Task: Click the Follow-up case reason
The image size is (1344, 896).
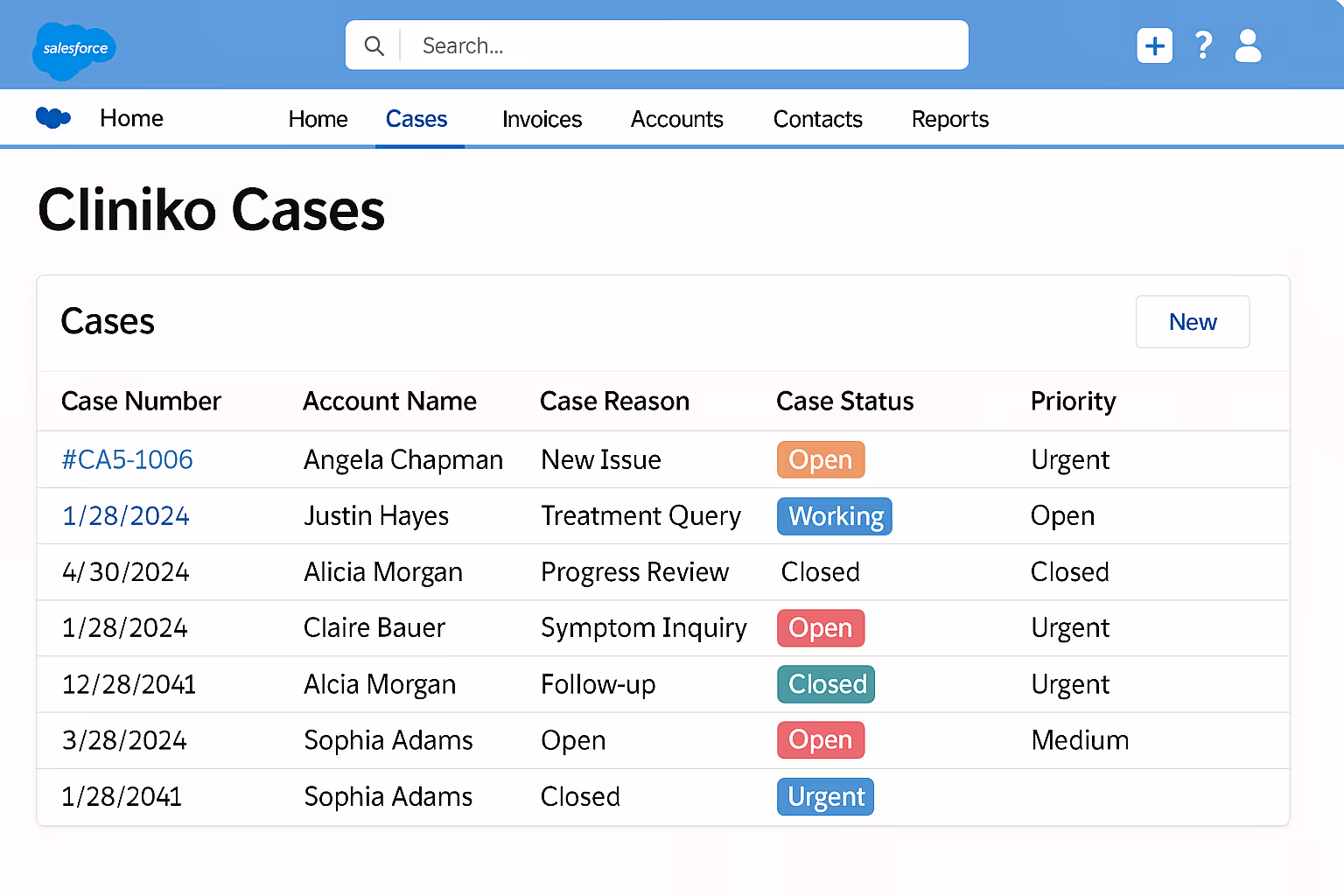Action: click(x=598, y=684)
